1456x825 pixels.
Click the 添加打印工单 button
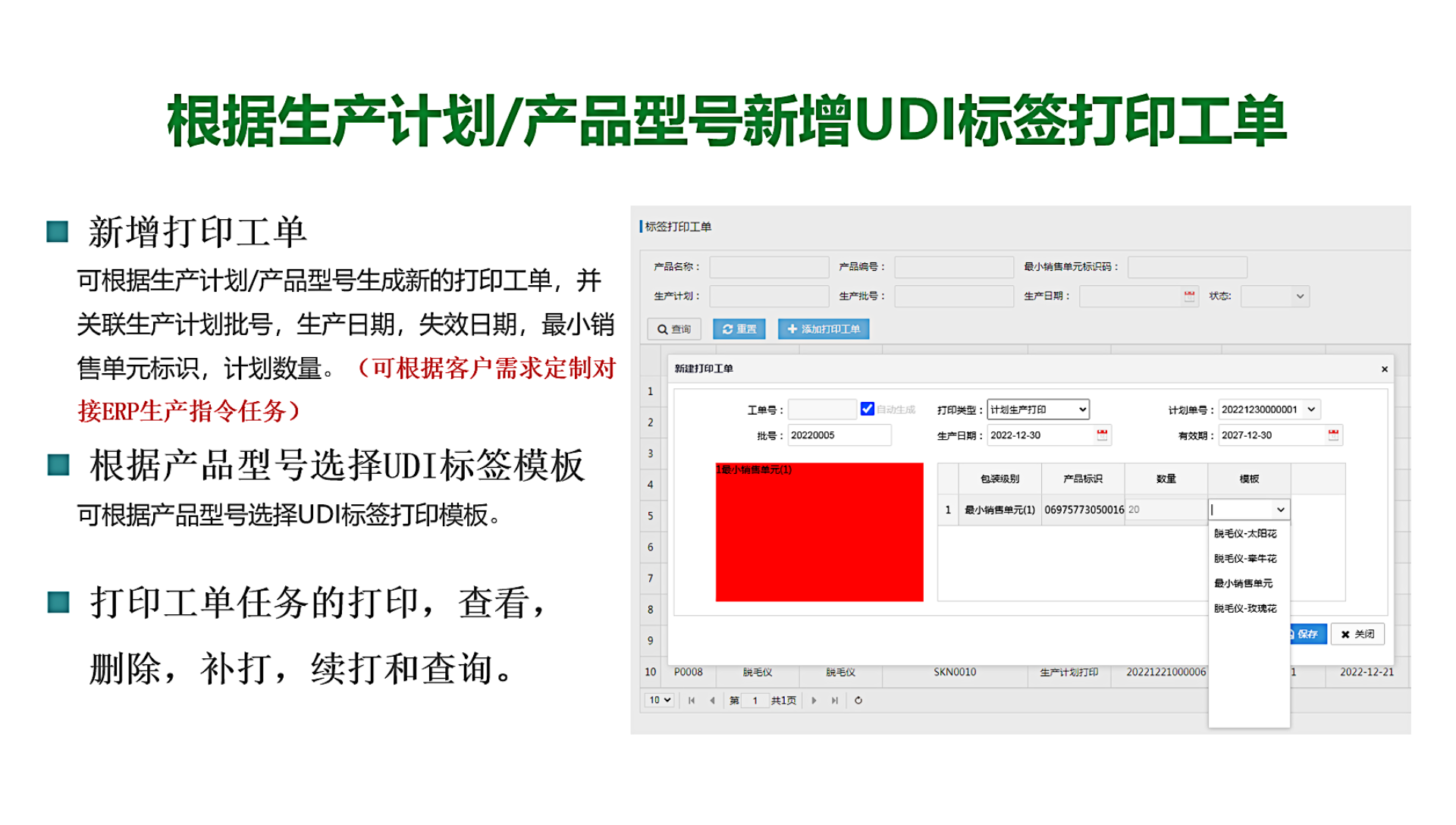point(824,329)
